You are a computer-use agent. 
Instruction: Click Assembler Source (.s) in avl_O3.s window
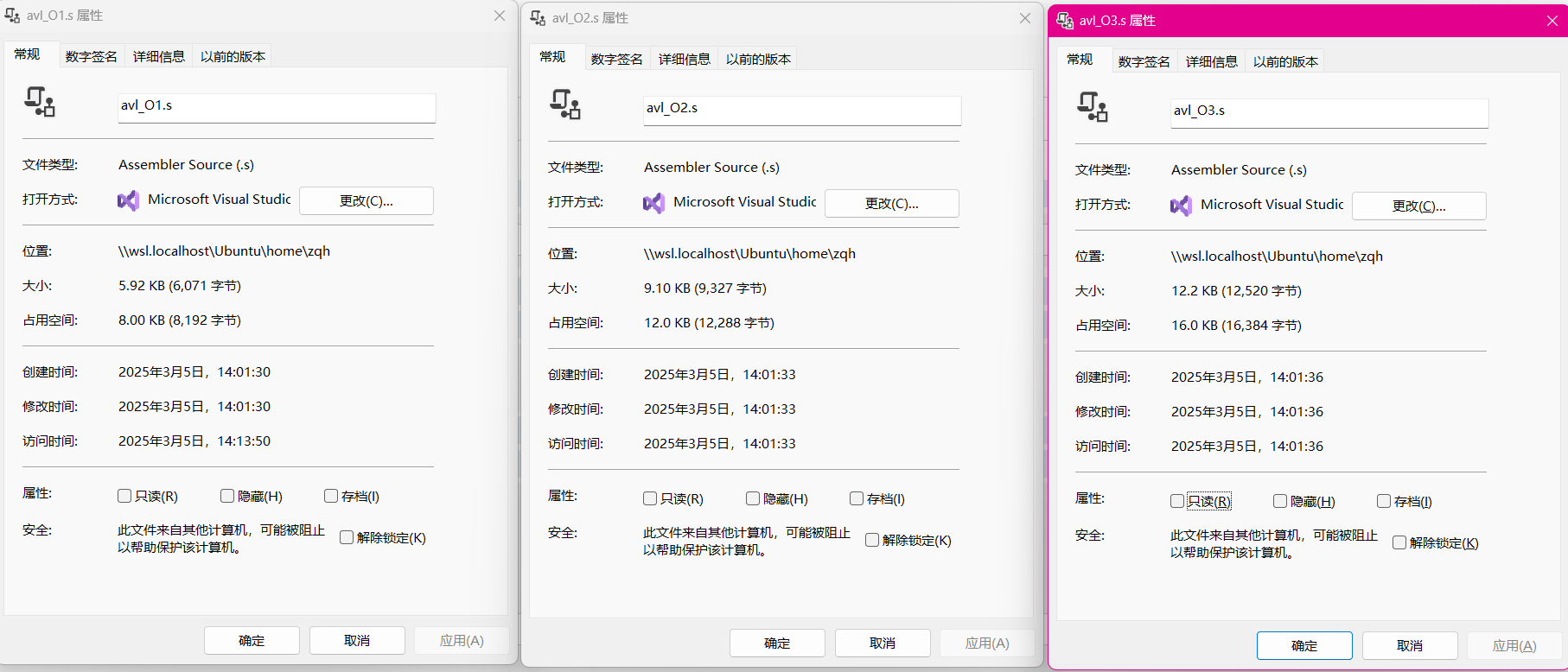click(x=1239, y=169)
